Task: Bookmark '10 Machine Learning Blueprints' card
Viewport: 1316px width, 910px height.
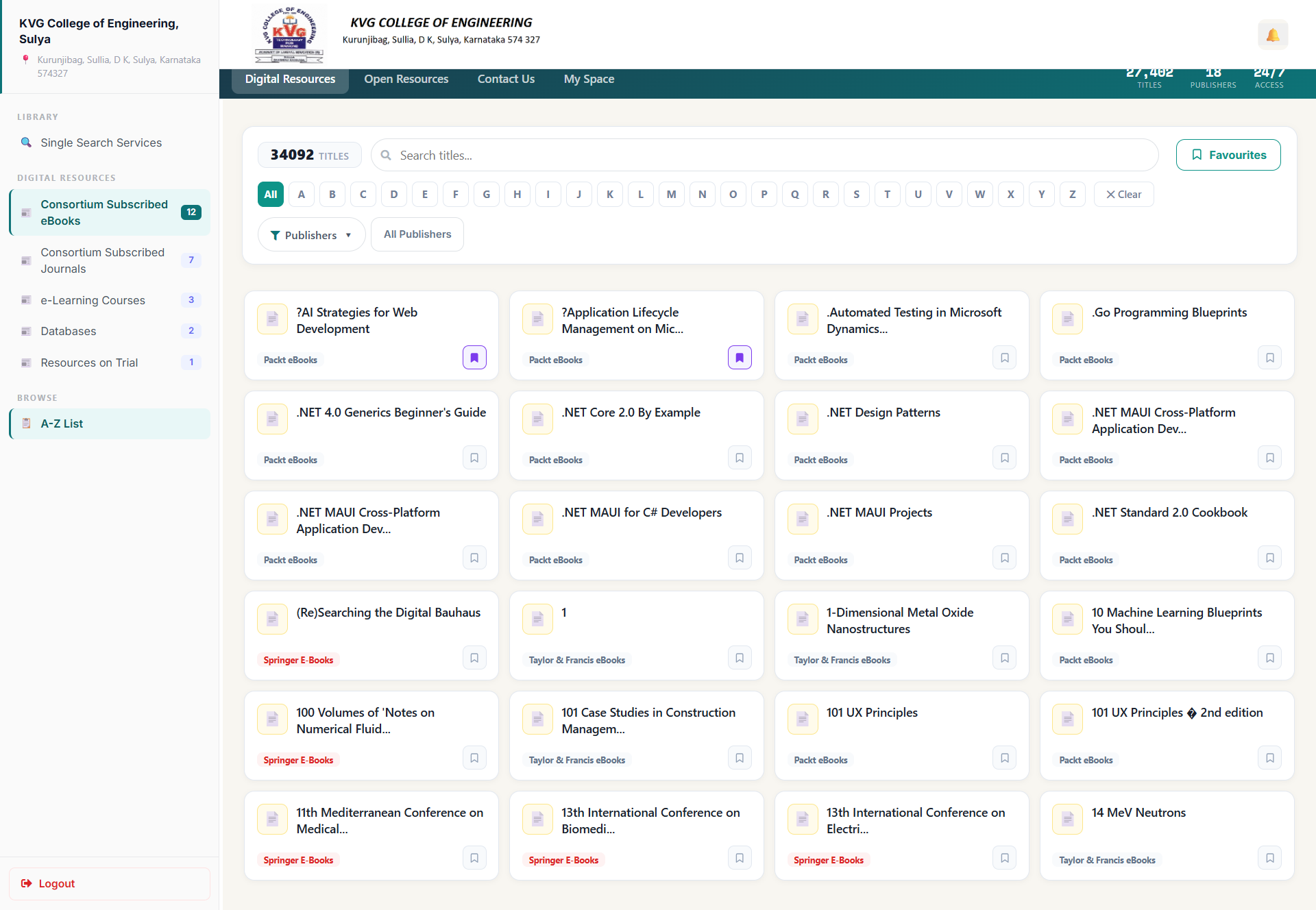Action: pos(1270,658)
